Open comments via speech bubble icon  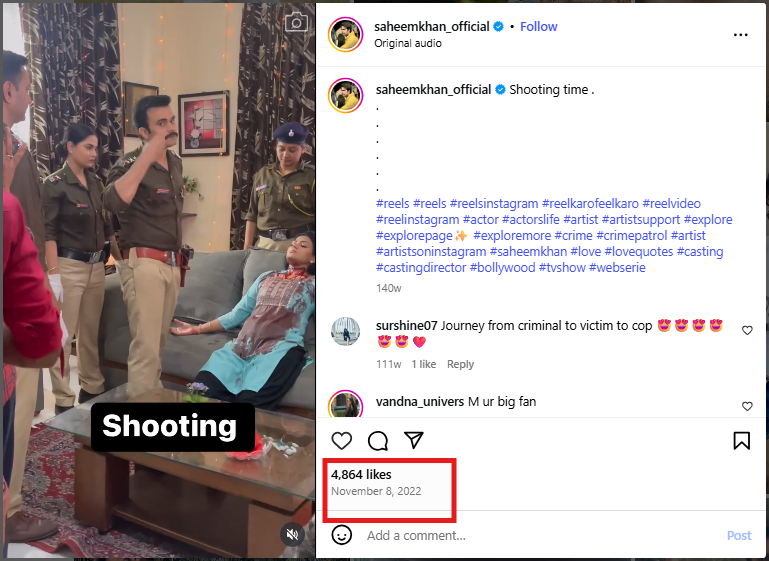[x=378, y=440]
